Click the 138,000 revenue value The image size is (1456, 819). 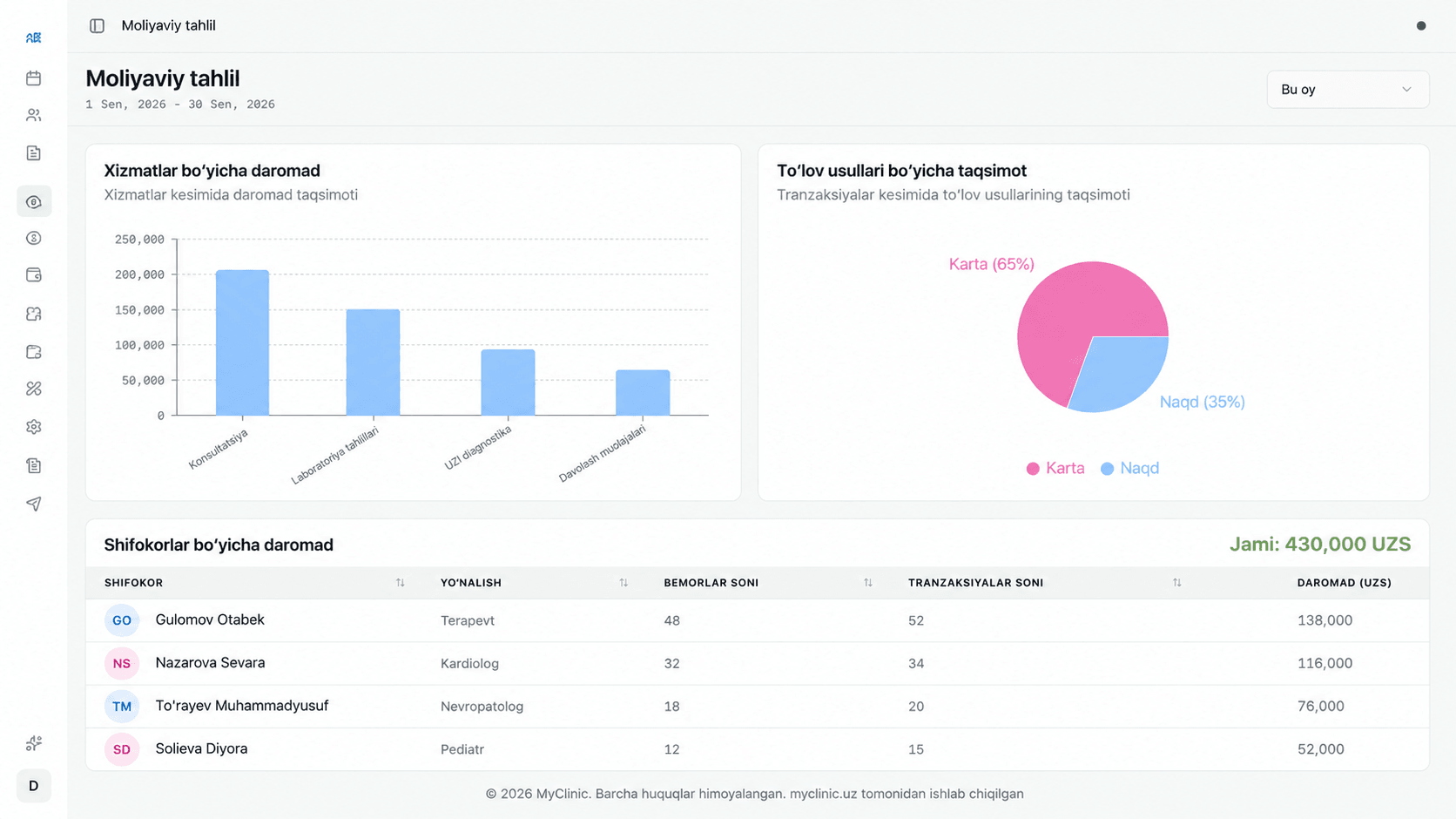pyautogui.click(x=1325, y=620)
